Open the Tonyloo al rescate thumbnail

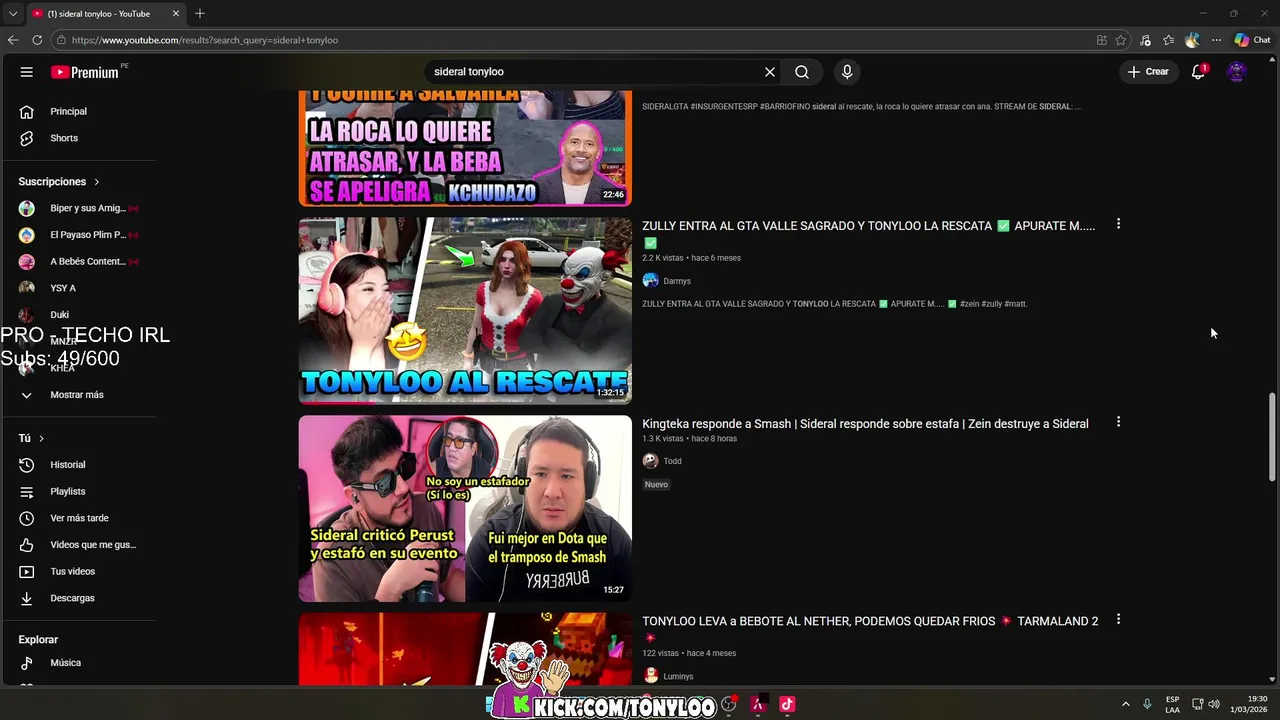(x=465, y=310)
